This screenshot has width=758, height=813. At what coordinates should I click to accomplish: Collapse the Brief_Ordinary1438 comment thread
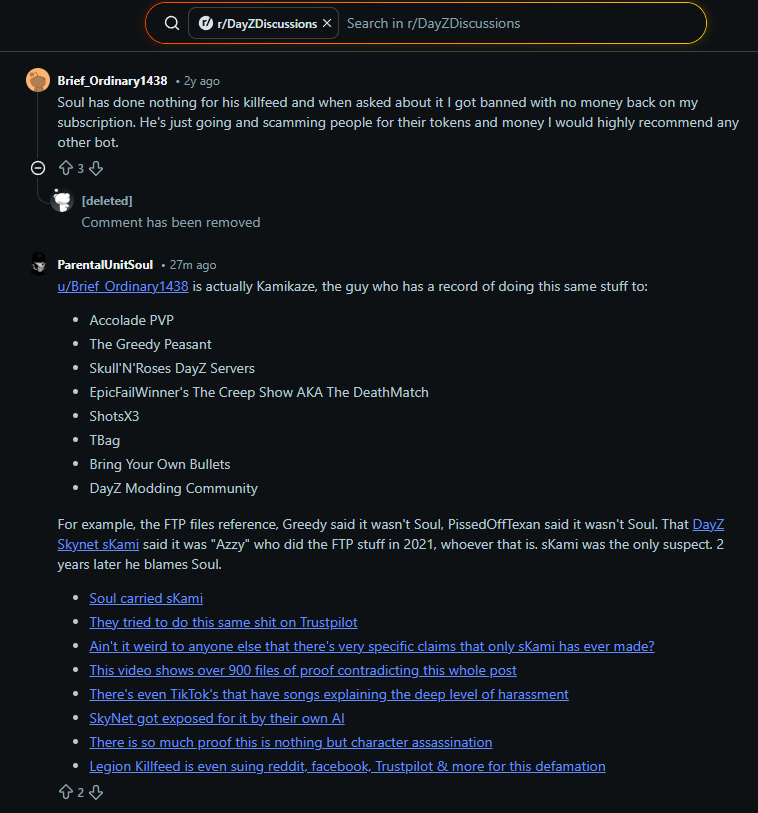click(x=38, y=168)
